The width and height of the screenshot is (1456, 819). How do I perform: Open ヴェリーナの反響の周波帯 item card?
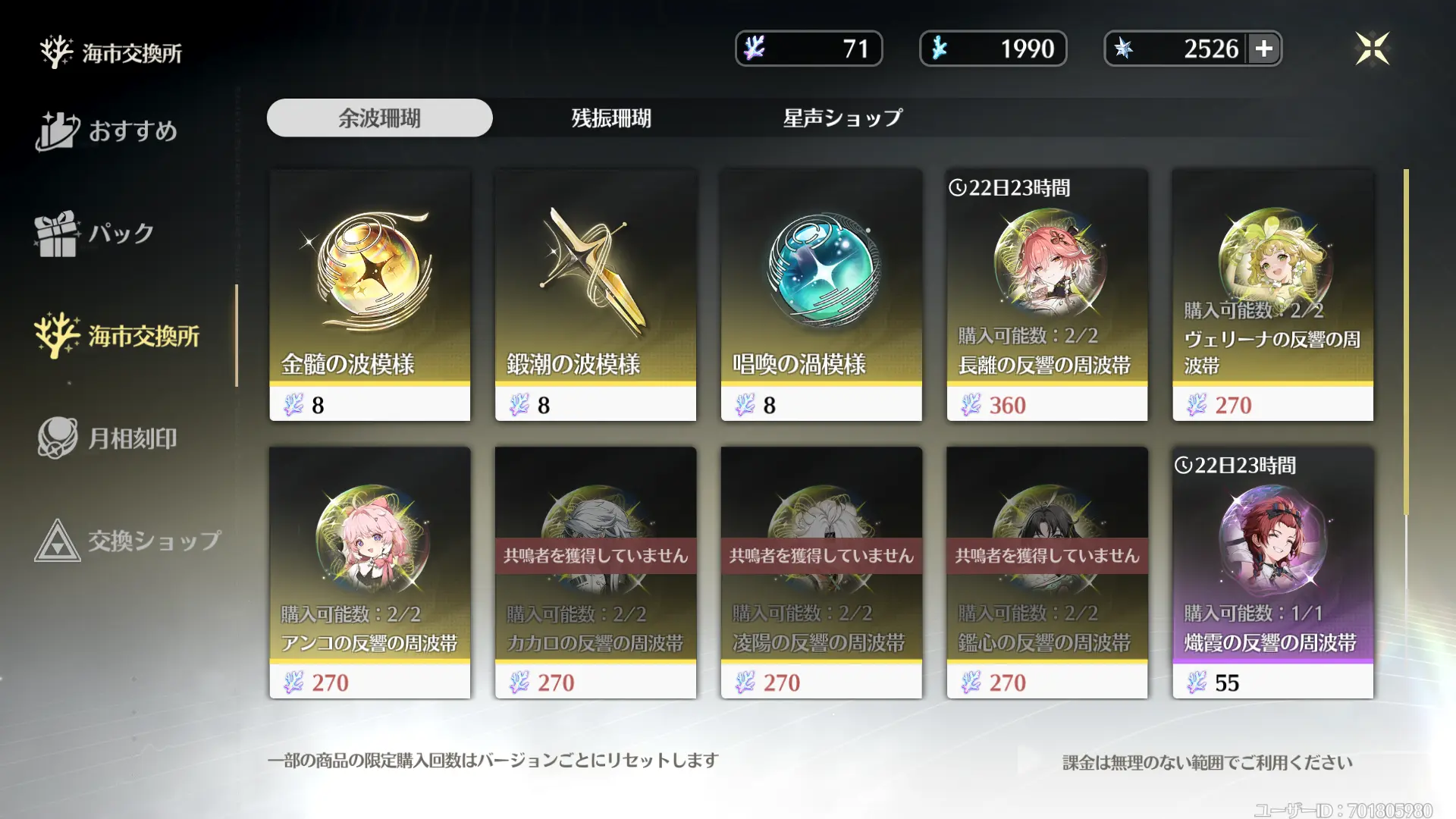click(x=1272, y=294)
